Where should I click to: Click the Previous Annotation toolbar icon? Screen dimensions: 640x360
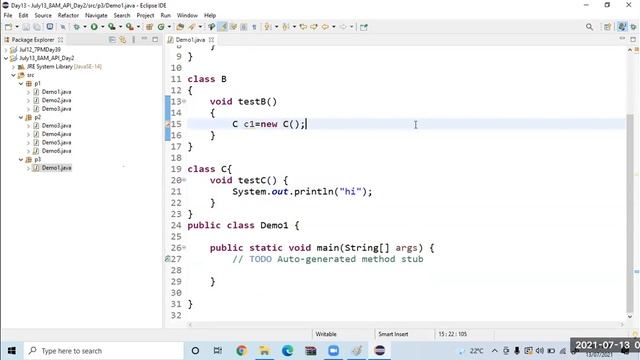tap(285, 27)
